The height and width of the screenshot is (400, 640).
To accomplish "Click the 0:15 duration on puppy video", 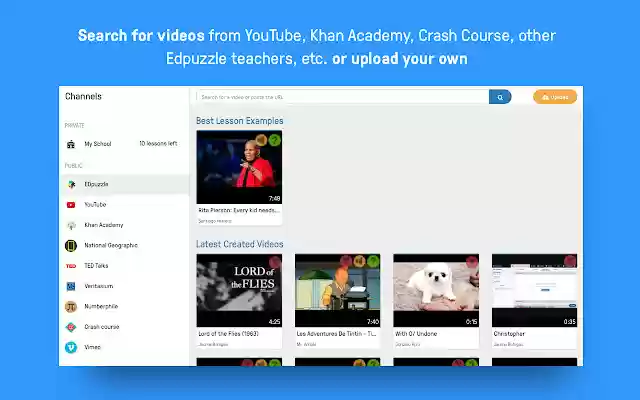I will pyautogui.click(x=471, y=322).
